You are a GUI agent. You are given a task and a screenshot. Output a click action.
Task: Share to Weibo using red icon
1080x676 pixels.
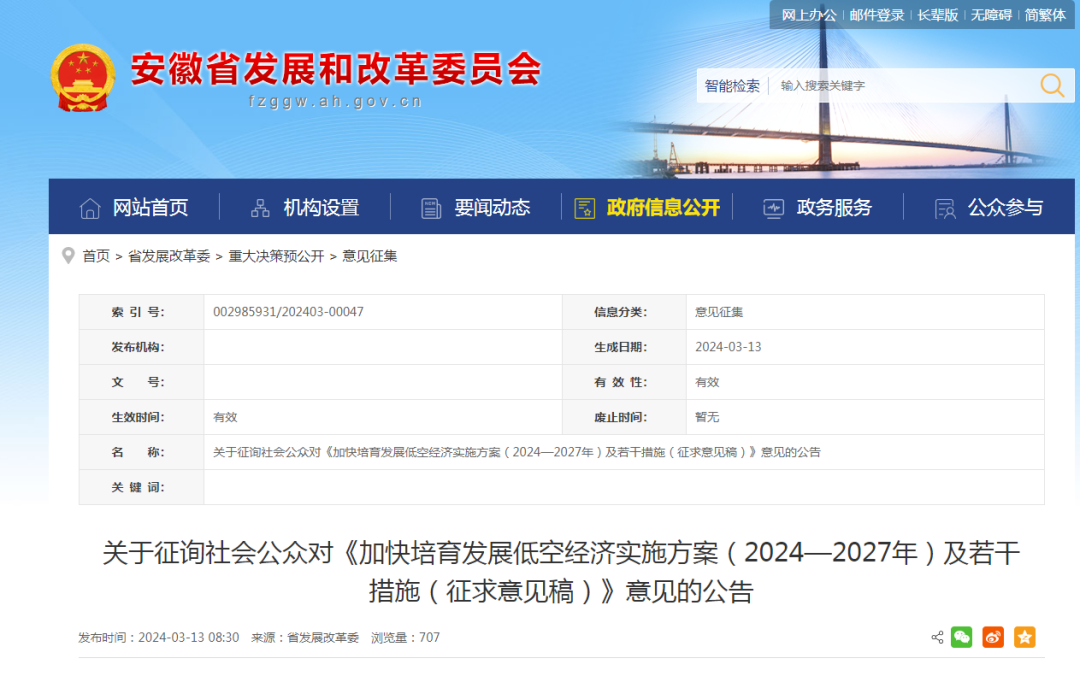click(x=992, y=637)
